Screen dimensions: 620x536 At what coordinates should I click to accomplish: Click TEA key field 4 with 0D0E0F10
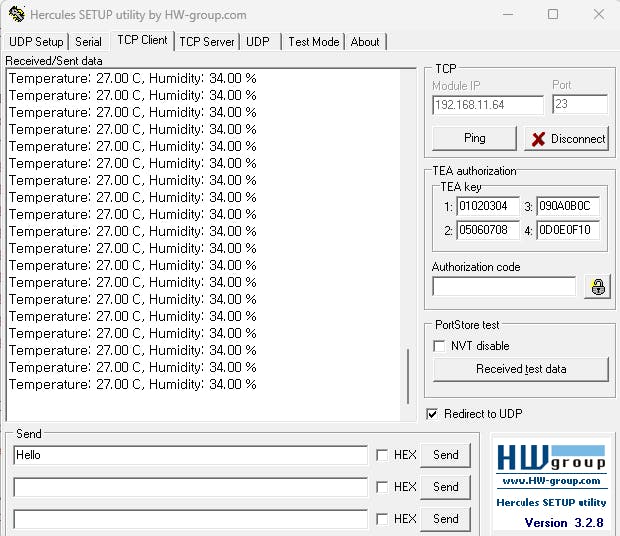(568, 230)
